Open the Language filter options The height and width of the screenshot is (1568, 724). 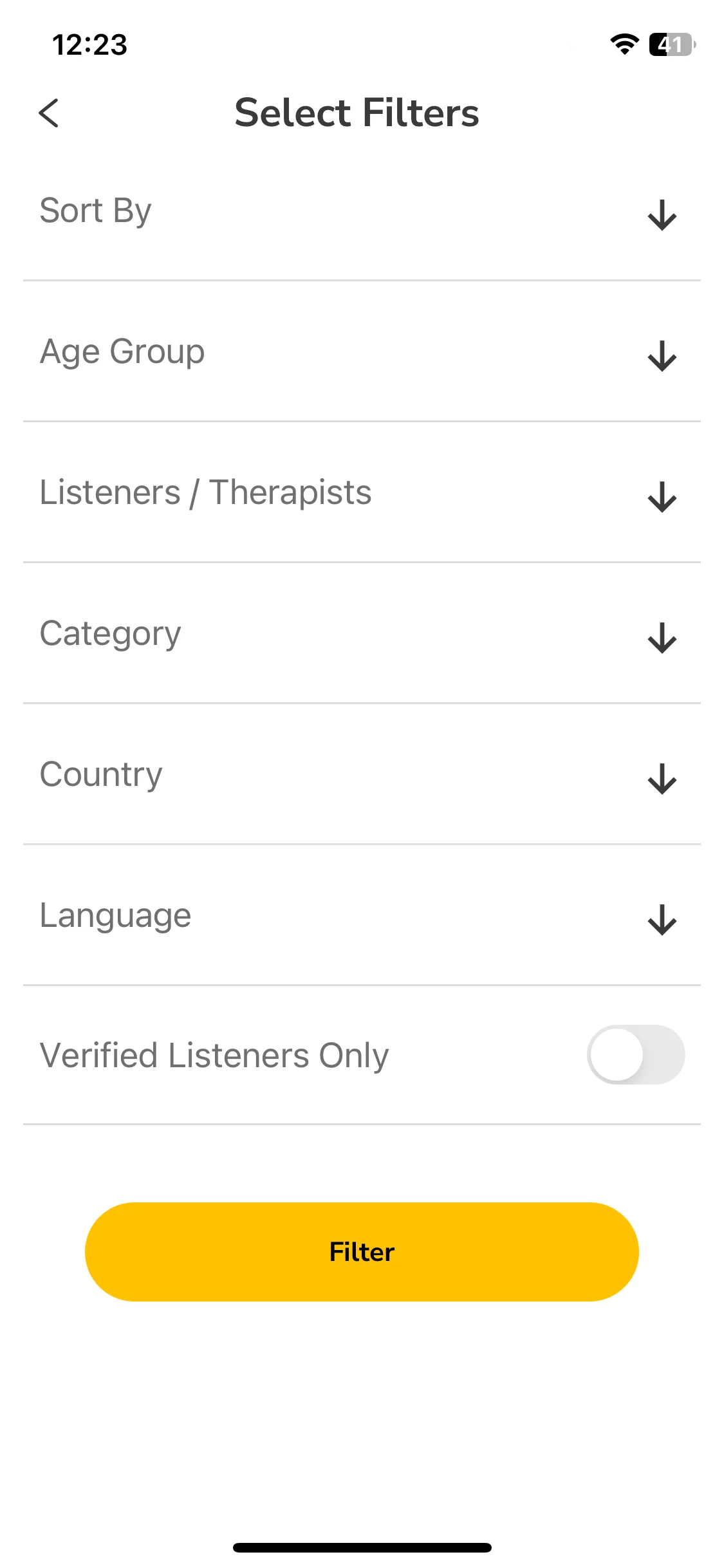[362, 915]
